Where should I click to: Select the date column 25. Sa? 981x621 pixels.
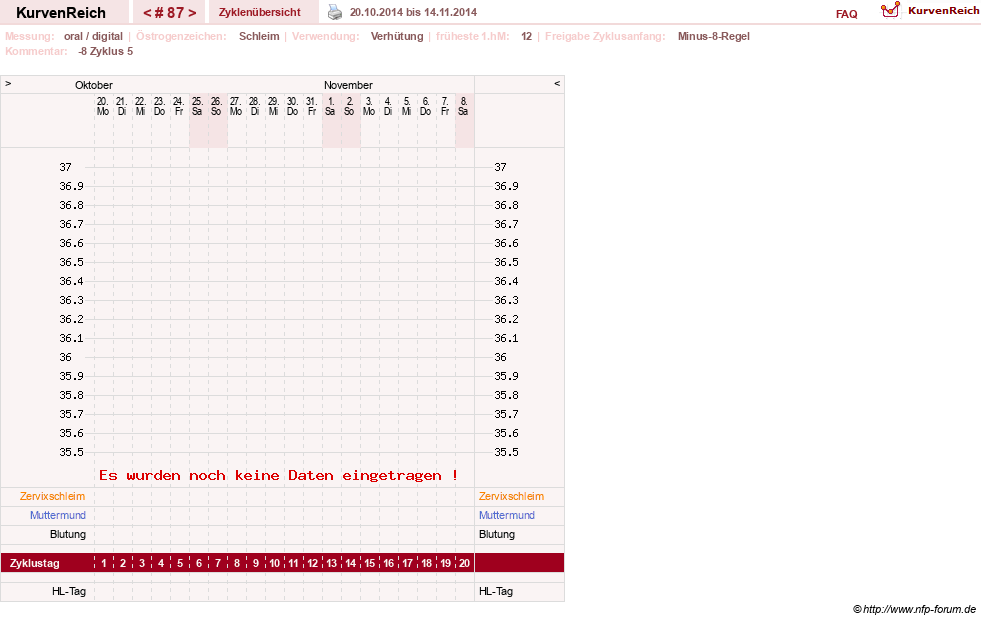(x=197, y=106)
